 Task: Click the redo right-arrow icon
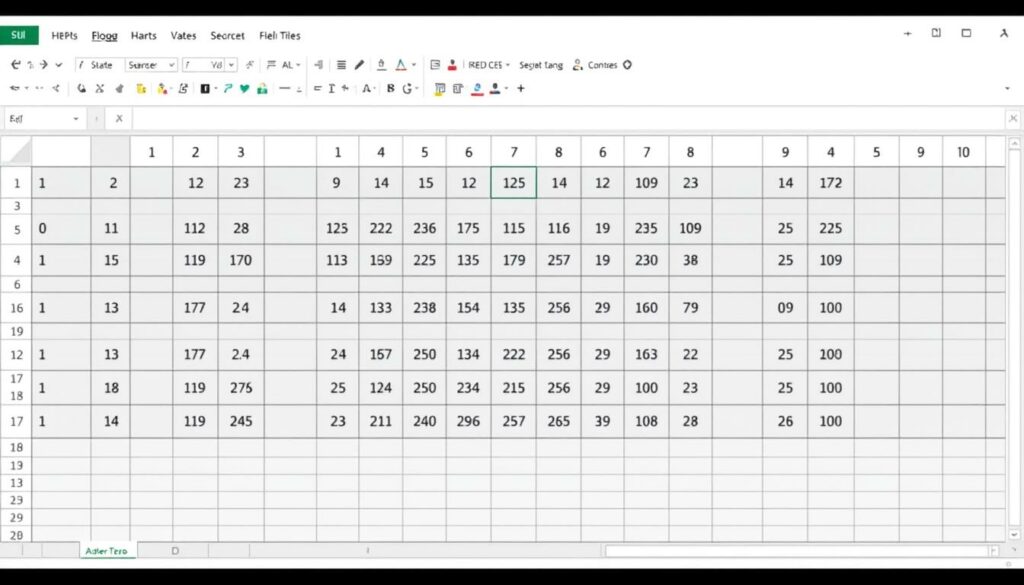pos(44,65)
